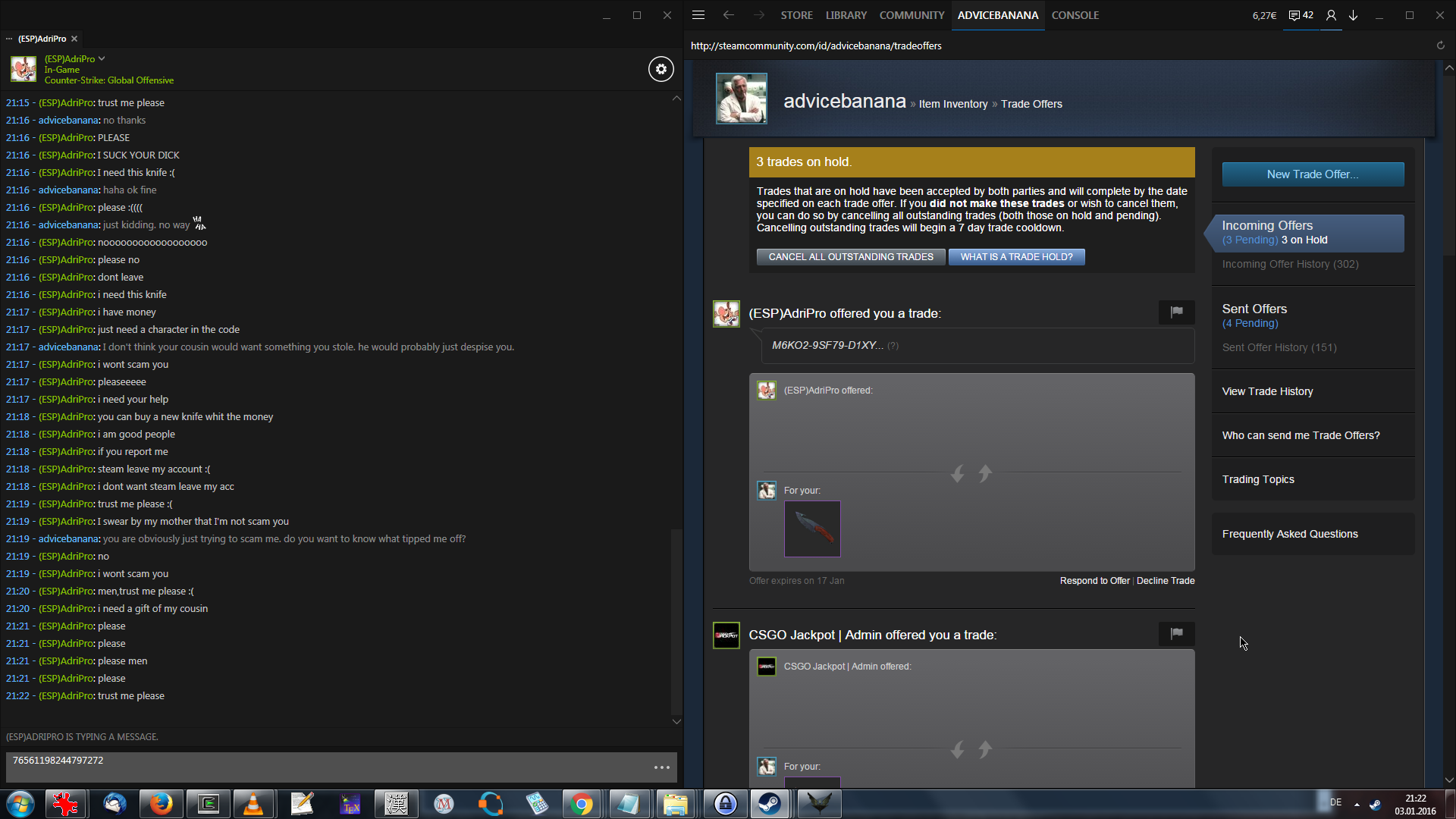Expand the chat tab list ellipsis

(9, 39)
